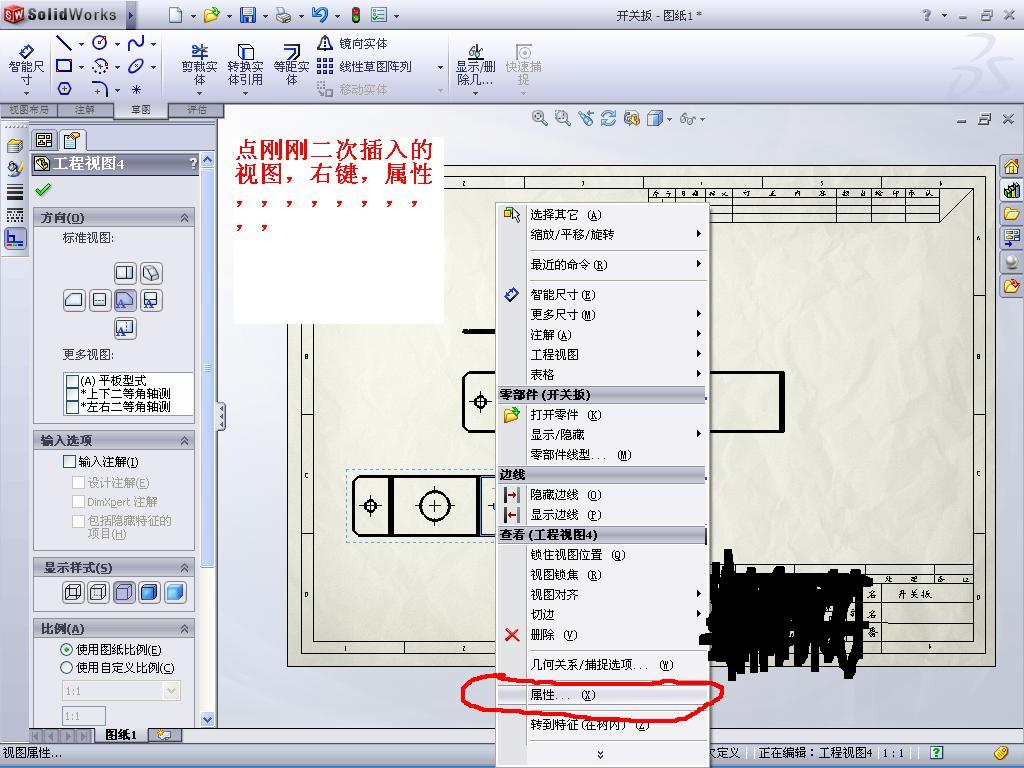The image size is (1024, 768).
Task: Check the *左右二等角轴测 view box
Action: (x=72, y=407)
